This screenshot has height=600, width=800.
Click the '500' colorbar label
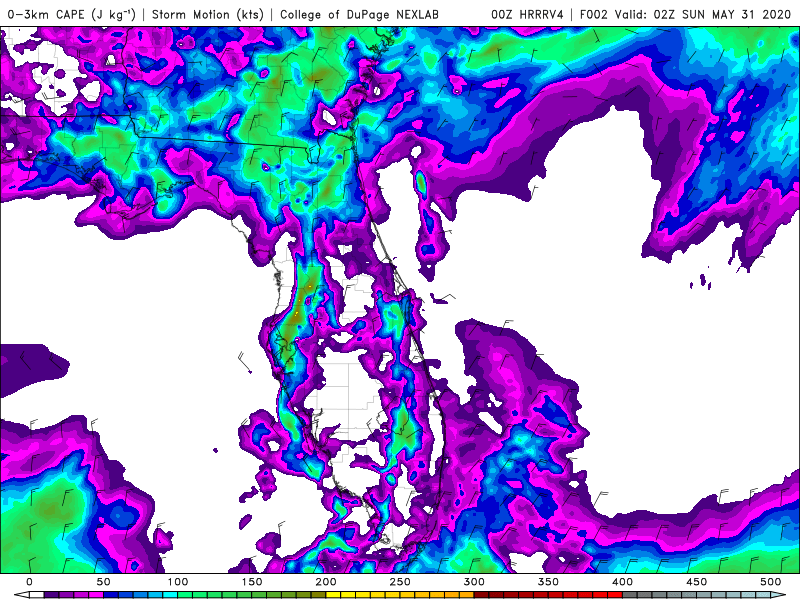click(770, 582)
